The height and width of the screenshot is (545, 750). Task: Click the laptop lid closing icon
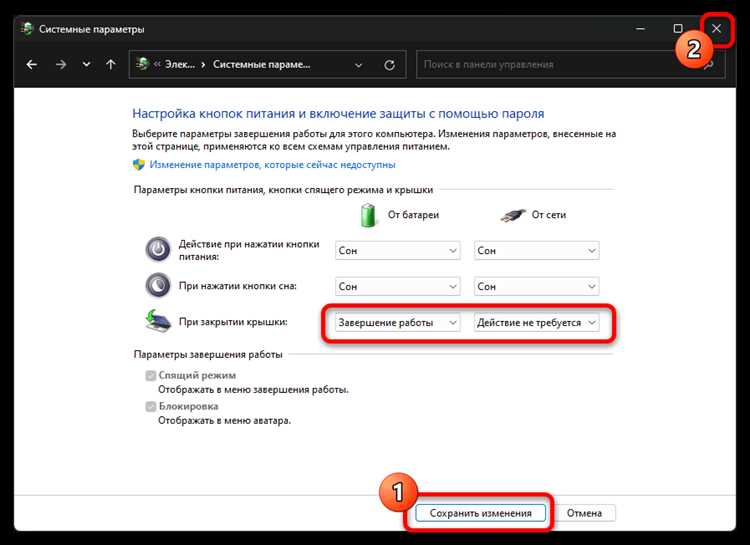coord(158,321)
